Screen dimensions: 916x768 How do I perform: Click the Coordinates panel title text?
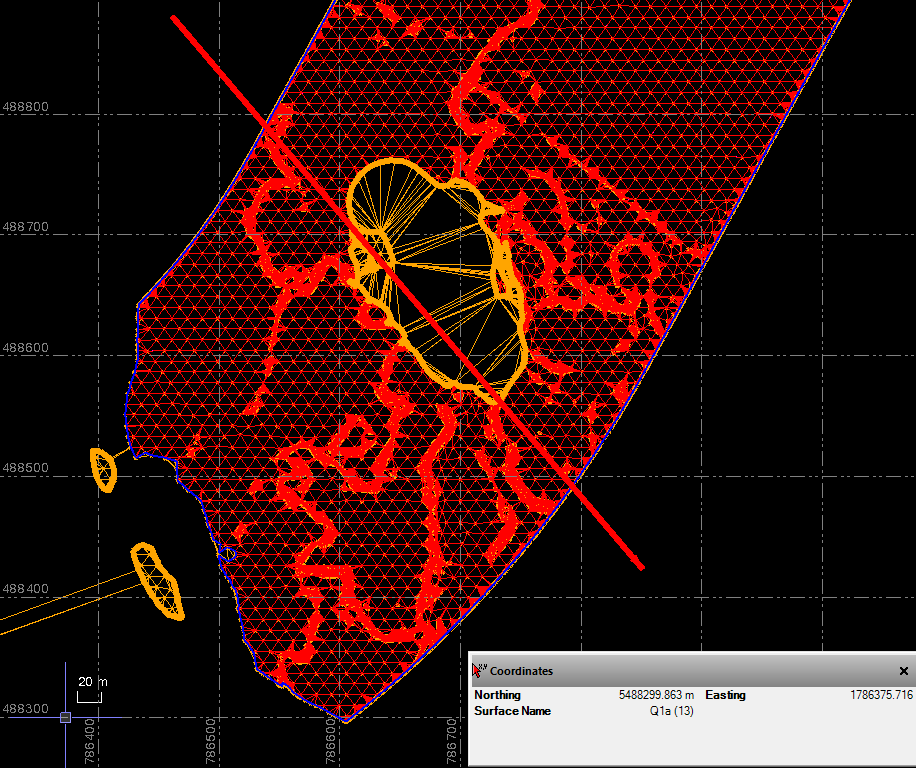[x=521, y=671]
